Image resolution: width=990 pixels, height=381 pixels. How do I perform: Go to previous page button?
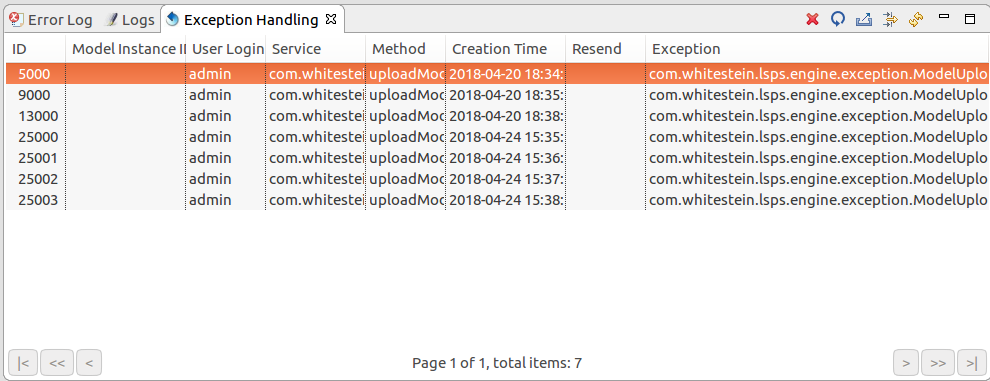click(x=89, y=363)
